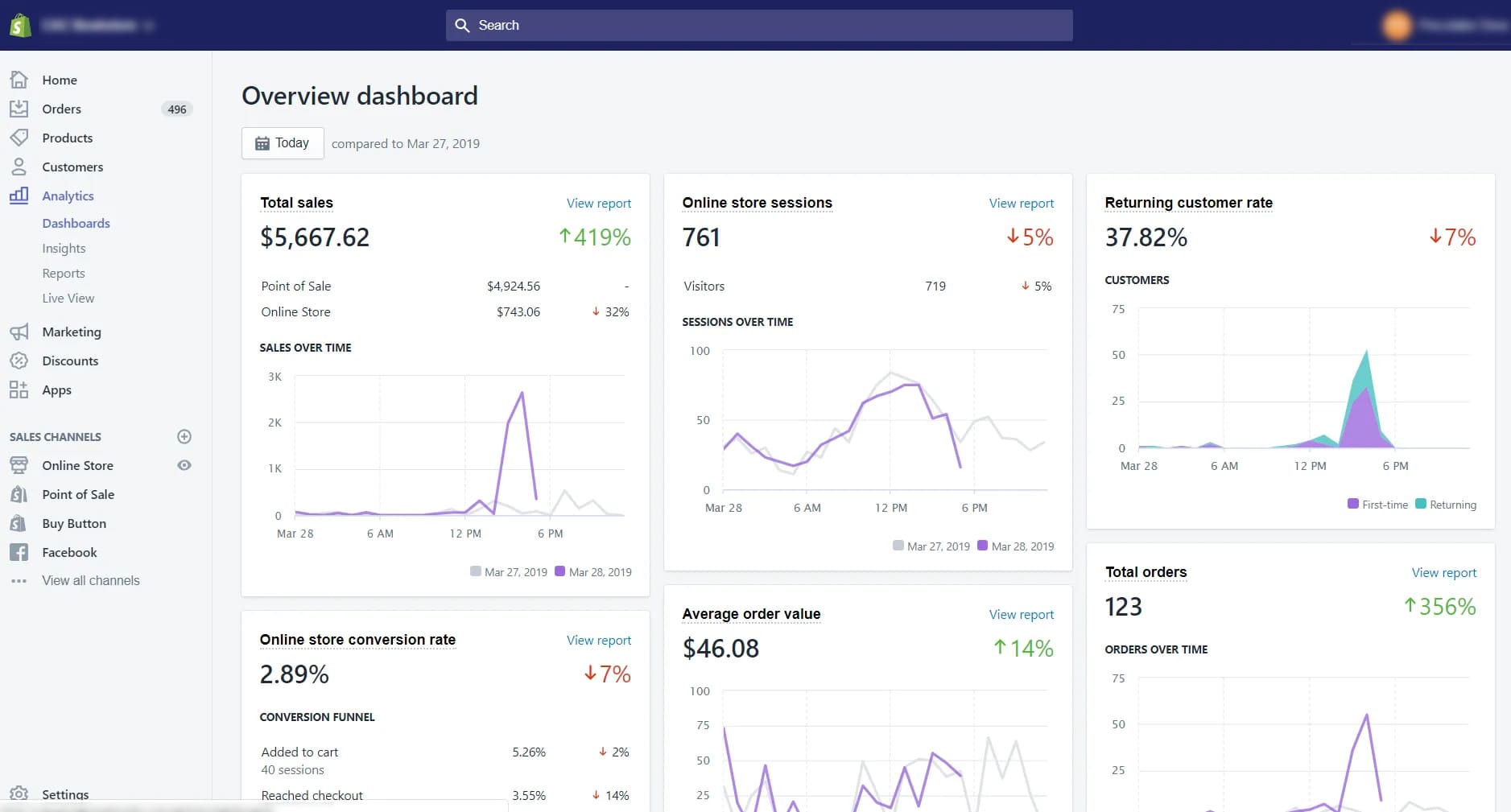Click the 37.82% returning rate value

coord(1146,237)
